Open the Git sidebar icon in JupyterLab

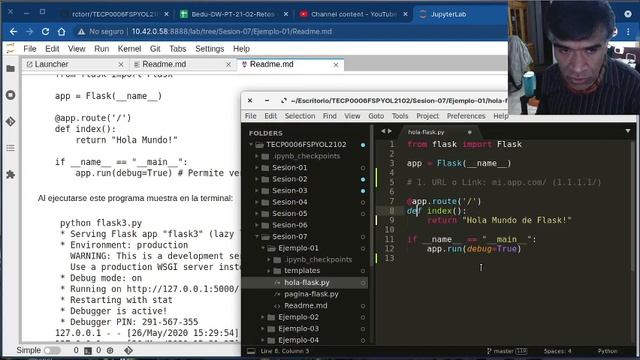coord(11,122)
